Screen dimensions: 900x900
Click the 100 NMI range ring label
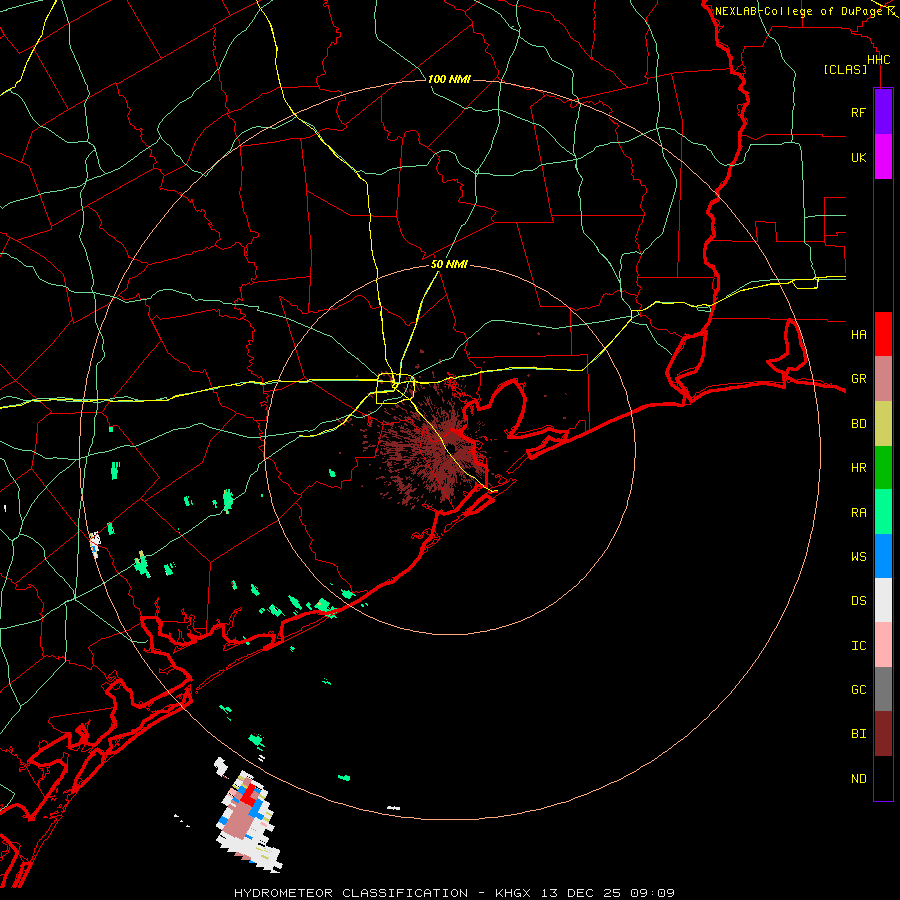click(449, 79)
